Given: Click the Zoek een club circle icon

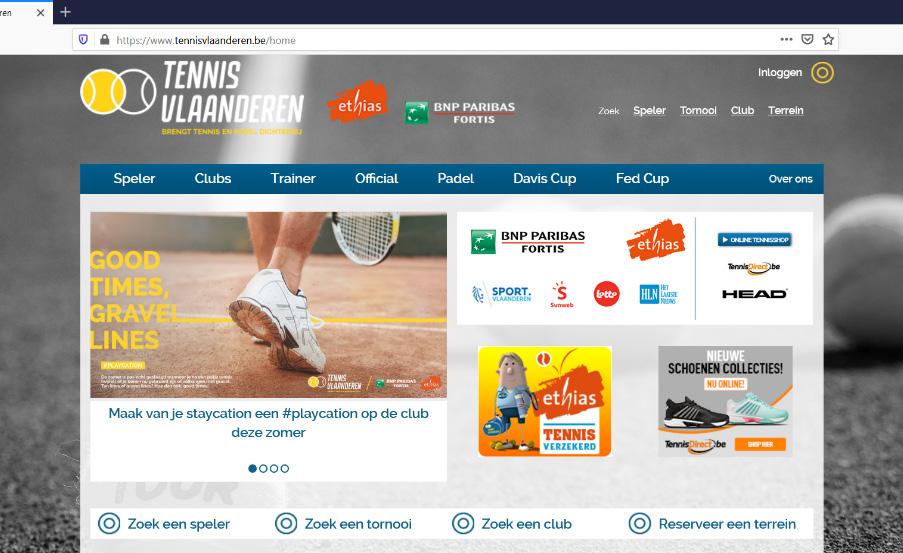Looking at the screenshot, I should [462, 524].
